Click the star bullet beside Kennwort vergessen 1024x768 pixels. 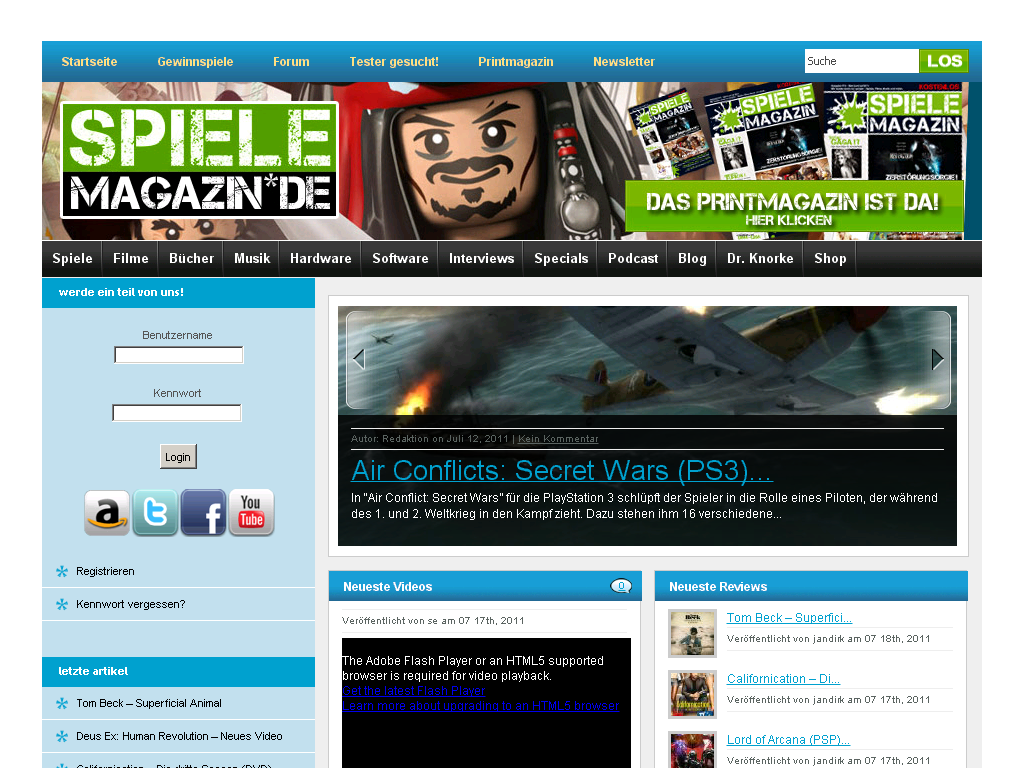coord(62,604)
